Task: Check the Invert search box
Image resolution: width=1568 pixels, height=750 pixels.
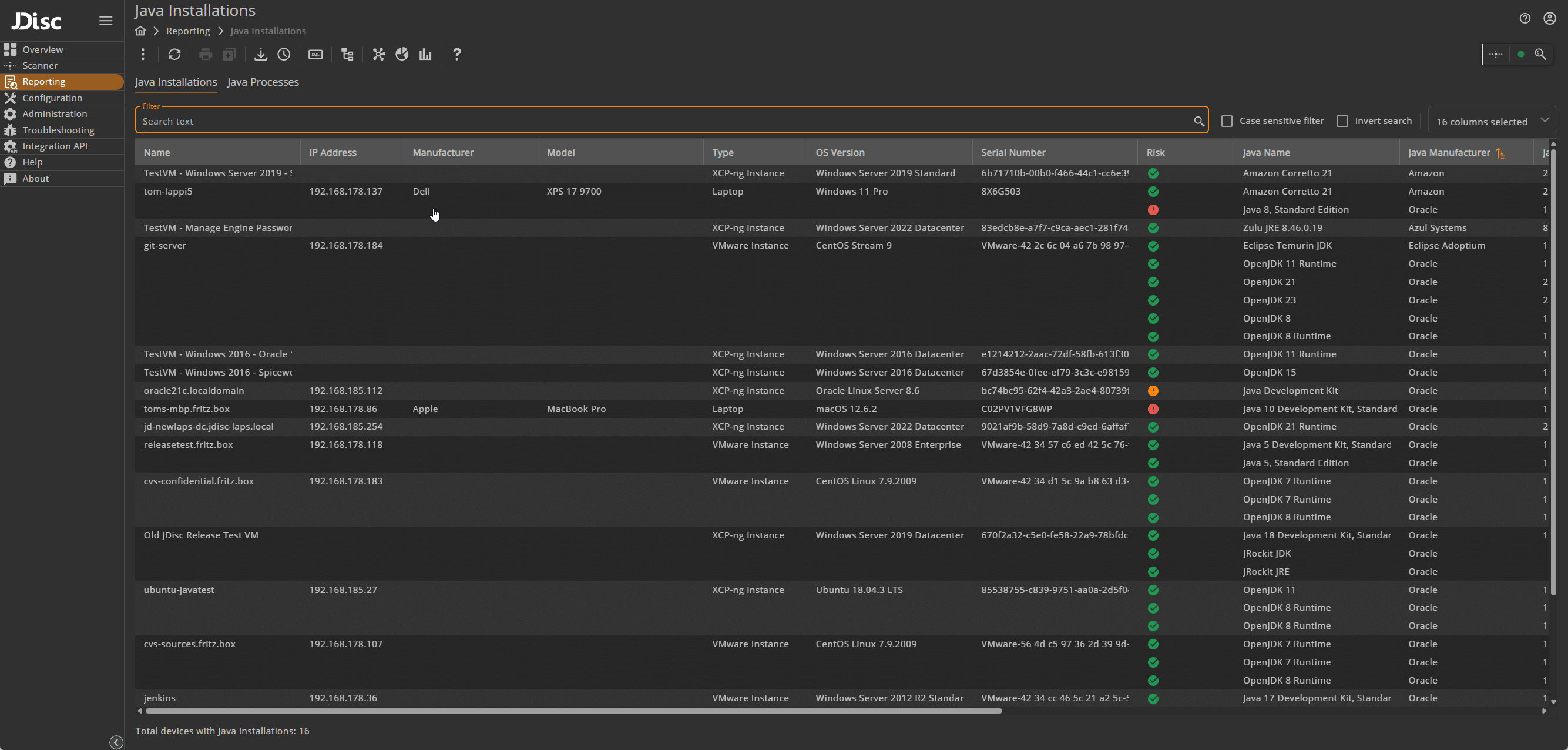Action: tap(1342, 121)
